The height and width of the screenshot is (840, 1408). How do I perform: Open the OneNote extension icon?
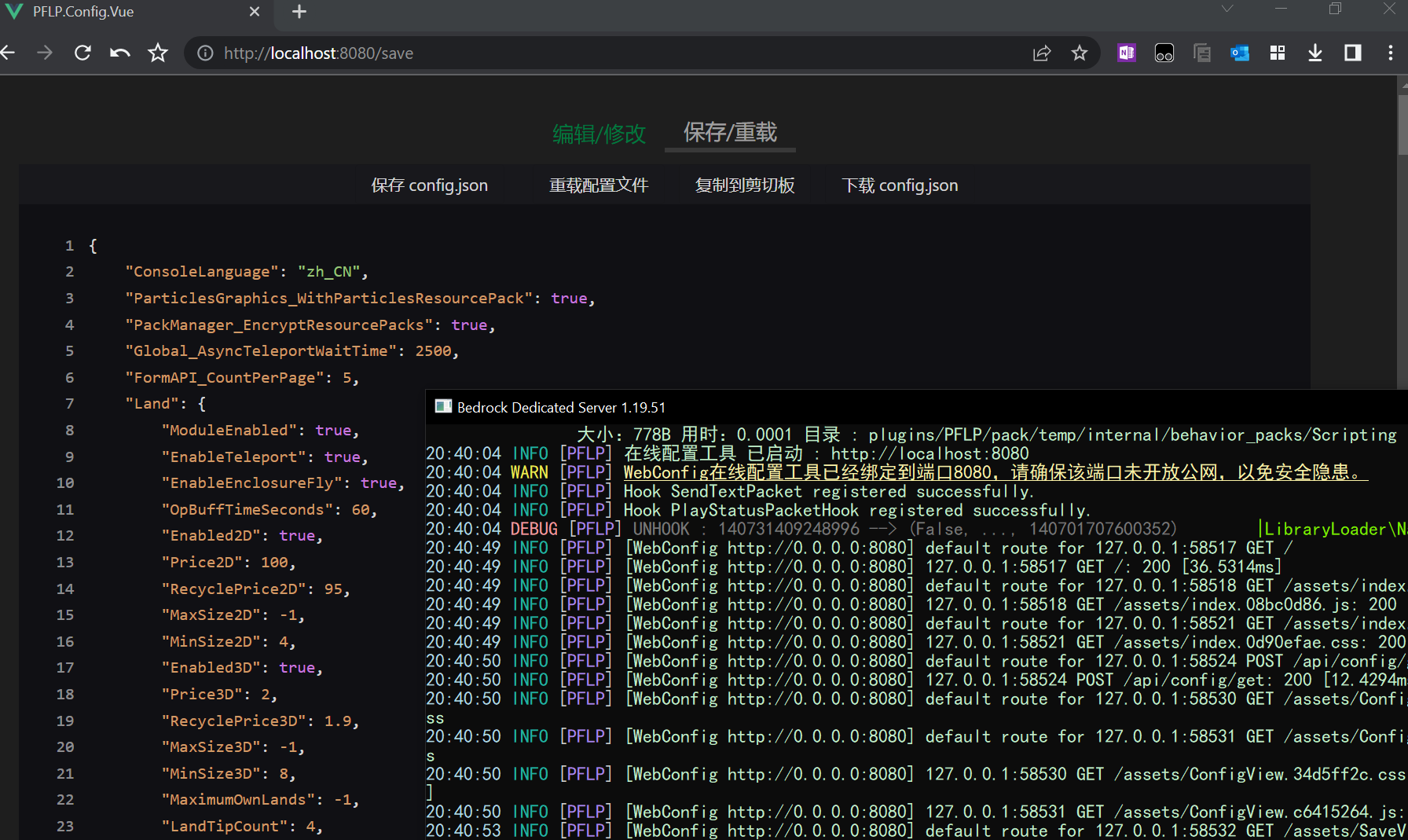[1127, 53]
